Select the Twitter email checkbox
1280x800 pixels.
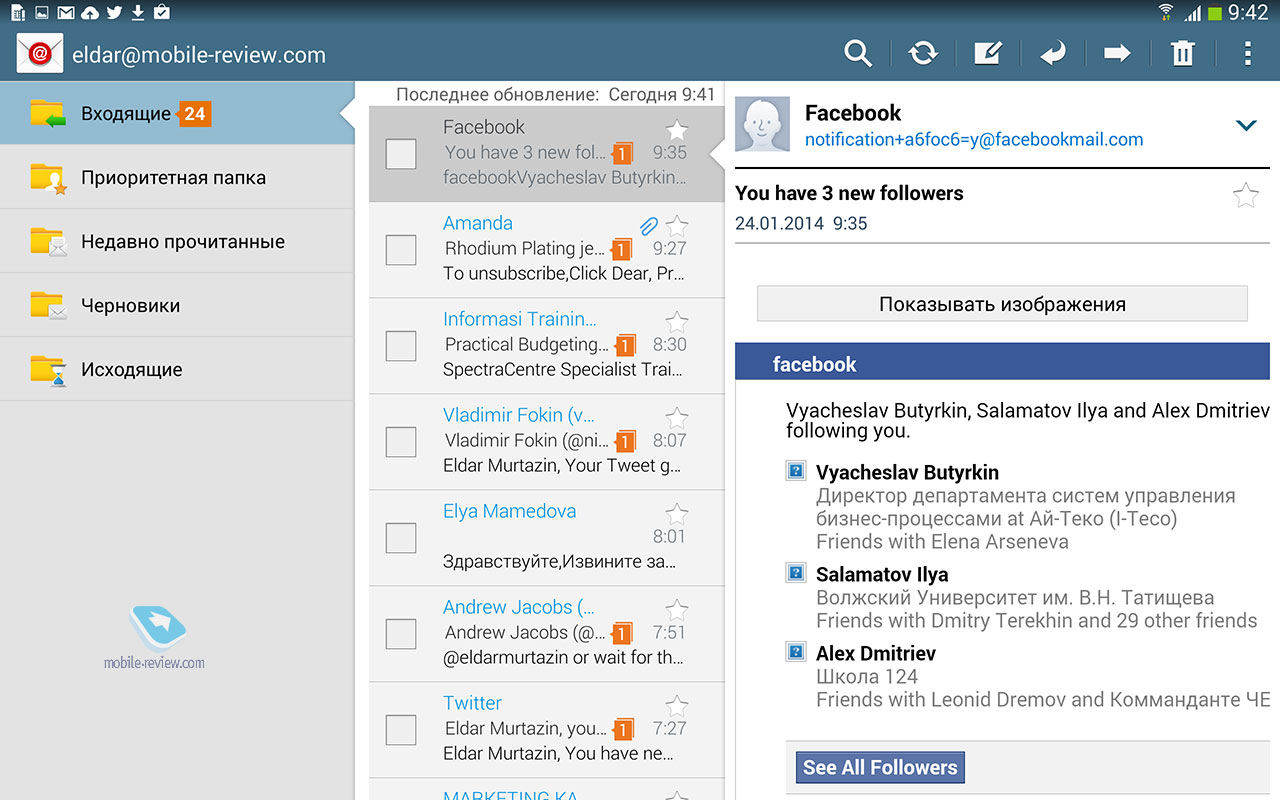pos(401,730)
